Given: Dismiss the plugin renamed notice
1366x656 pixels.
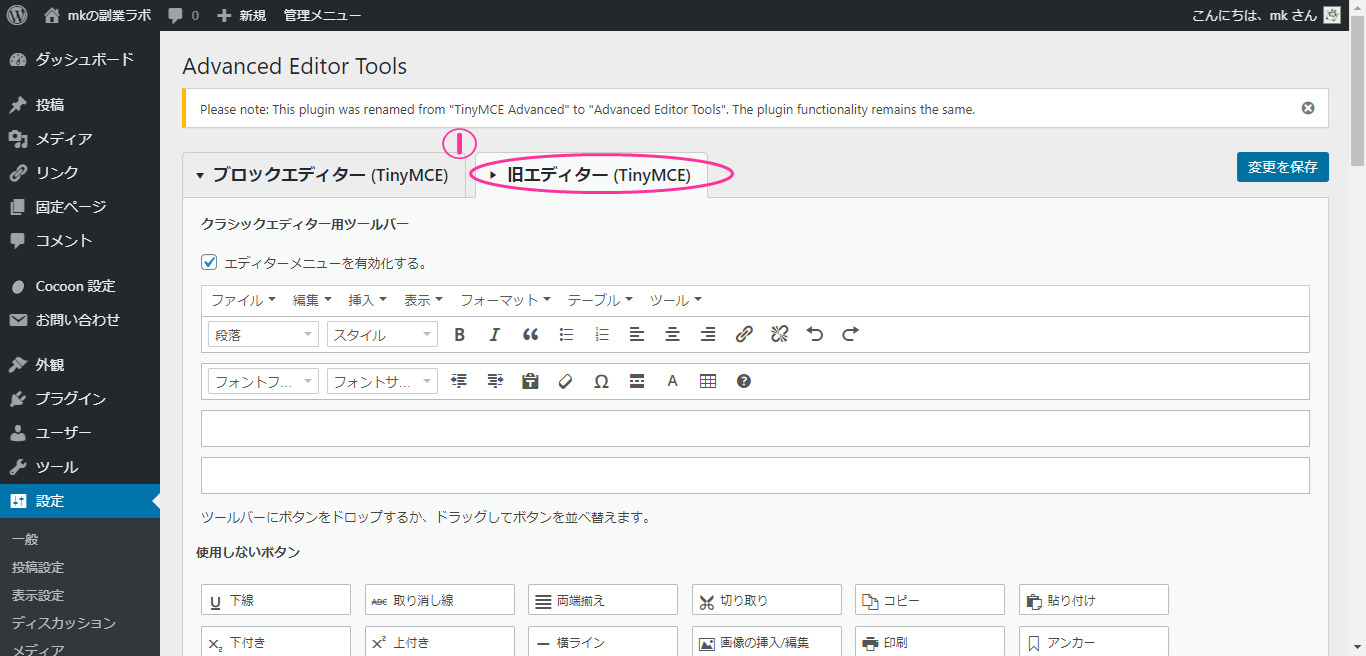Looking at the screenshot, I should [x=1308, y=108].
